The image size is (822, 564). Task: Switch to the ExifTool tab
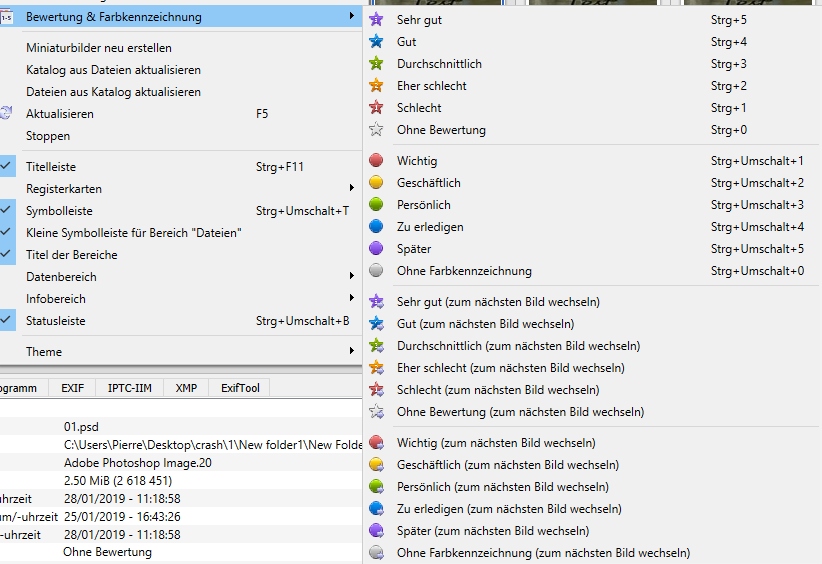240,388
